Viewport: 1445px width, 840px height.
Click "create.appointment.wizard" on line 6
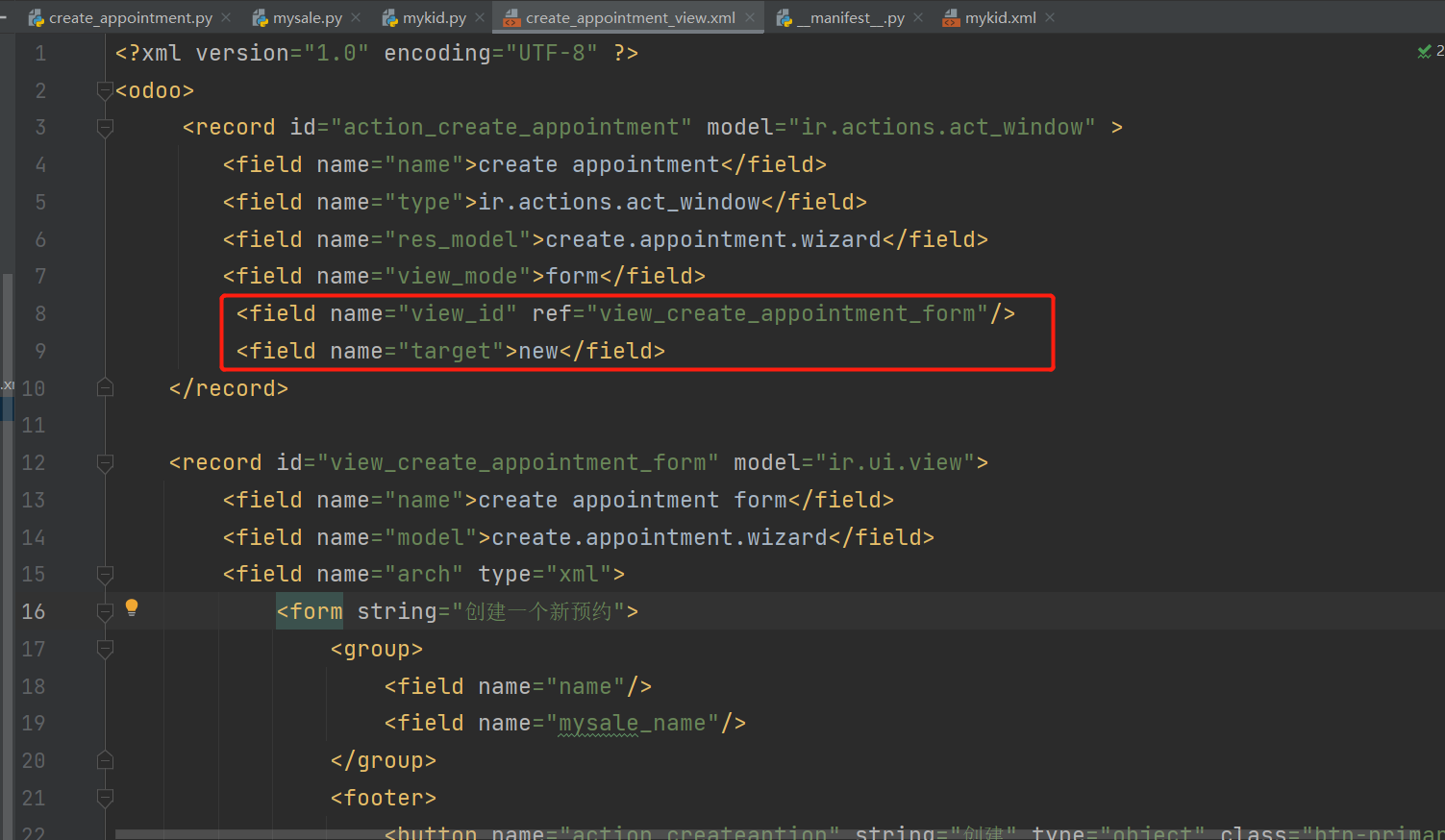coord(713,239)
